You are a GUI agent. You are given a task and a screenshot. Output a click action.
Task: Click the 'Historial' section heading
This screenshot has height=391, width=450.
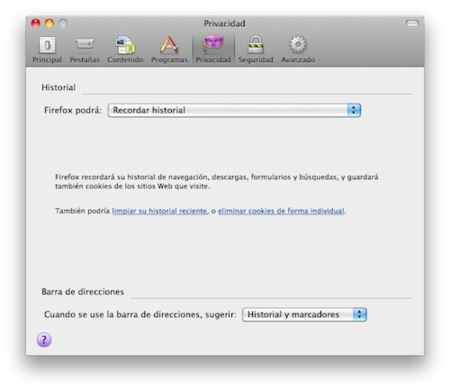tap(58, 87)
